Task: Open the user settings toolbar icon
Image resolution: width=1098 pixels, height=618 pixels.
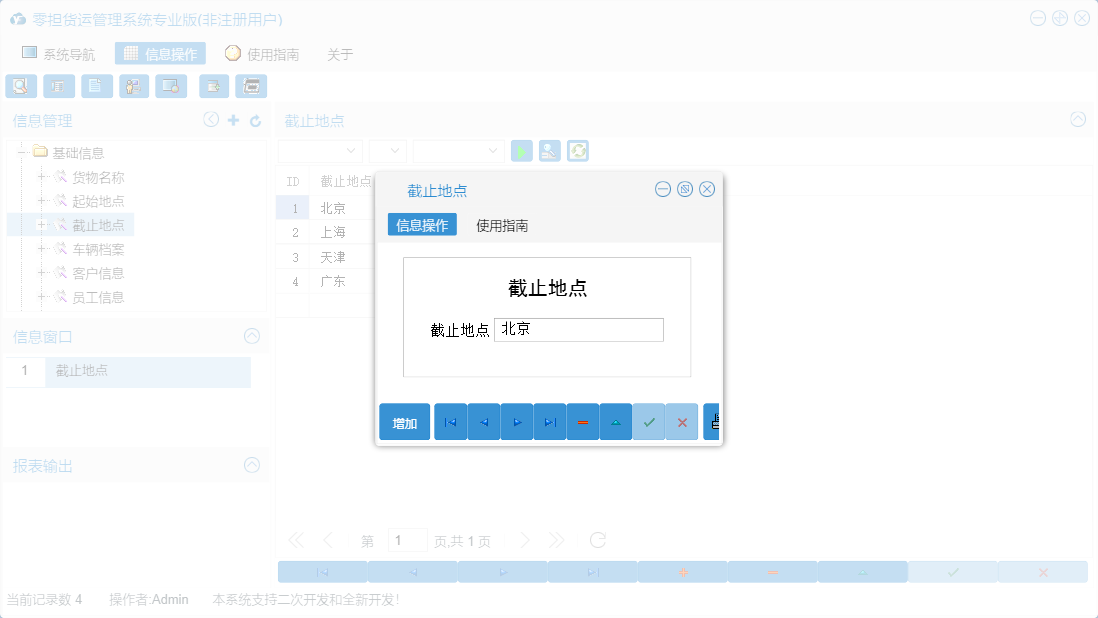Action: (133, 86)
